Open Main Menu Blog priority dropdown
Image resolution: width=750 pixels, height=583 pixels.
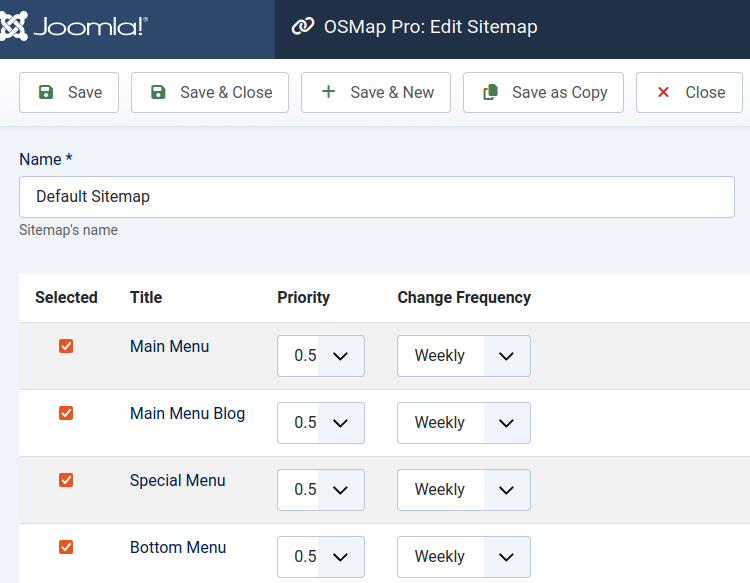(x=321, y=423)
